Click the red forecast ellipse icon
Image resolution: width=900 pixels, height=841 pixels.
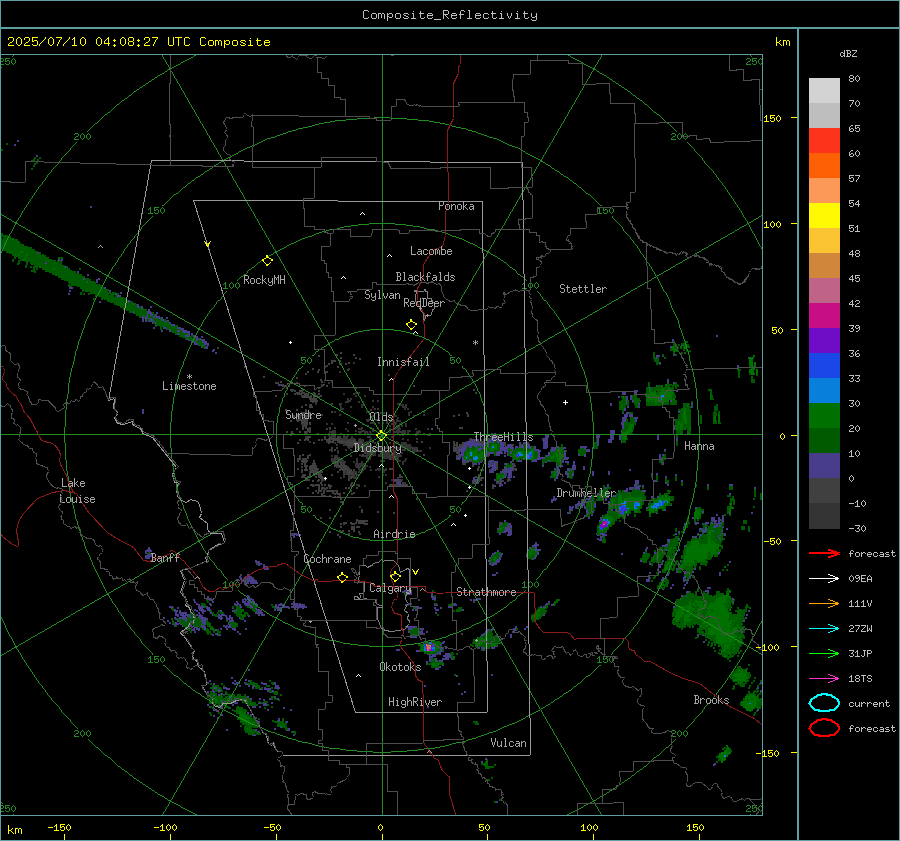(824, 728)
